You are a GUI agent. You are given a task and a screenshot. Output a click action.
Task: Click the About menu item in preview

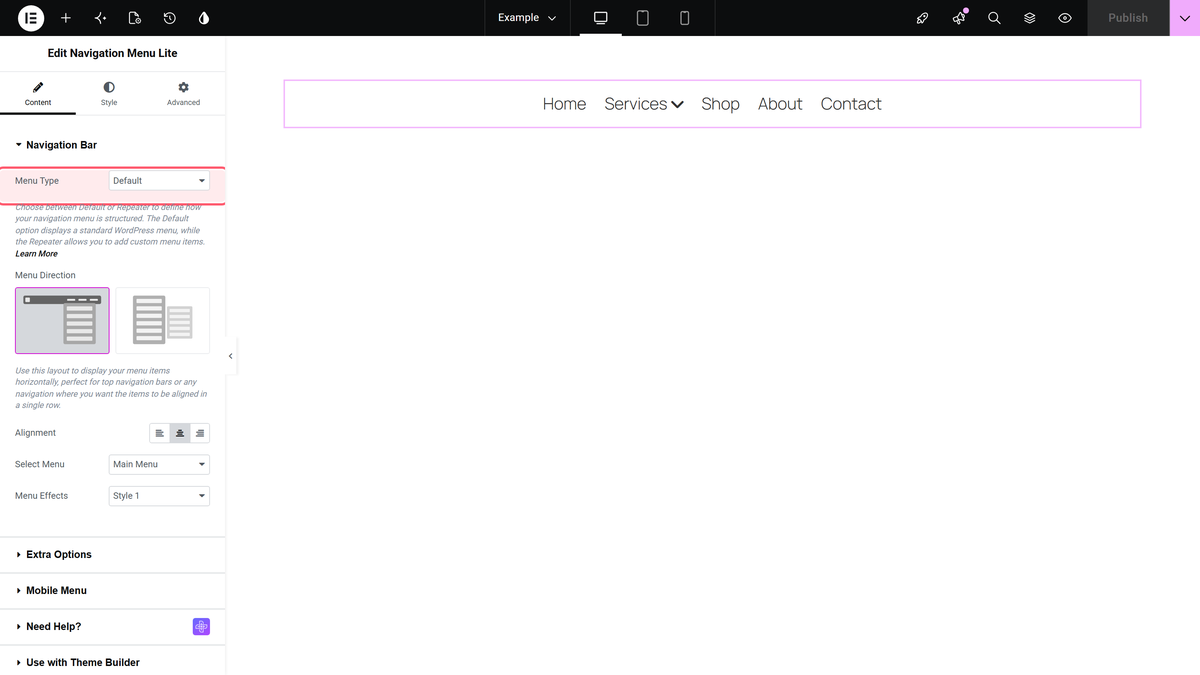780,104
